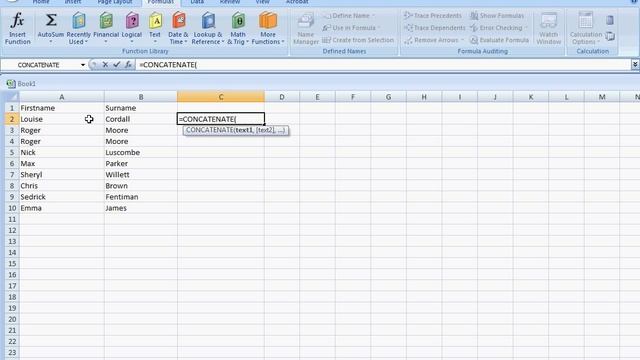Switch to the View ribbon tab

(262, 2)
